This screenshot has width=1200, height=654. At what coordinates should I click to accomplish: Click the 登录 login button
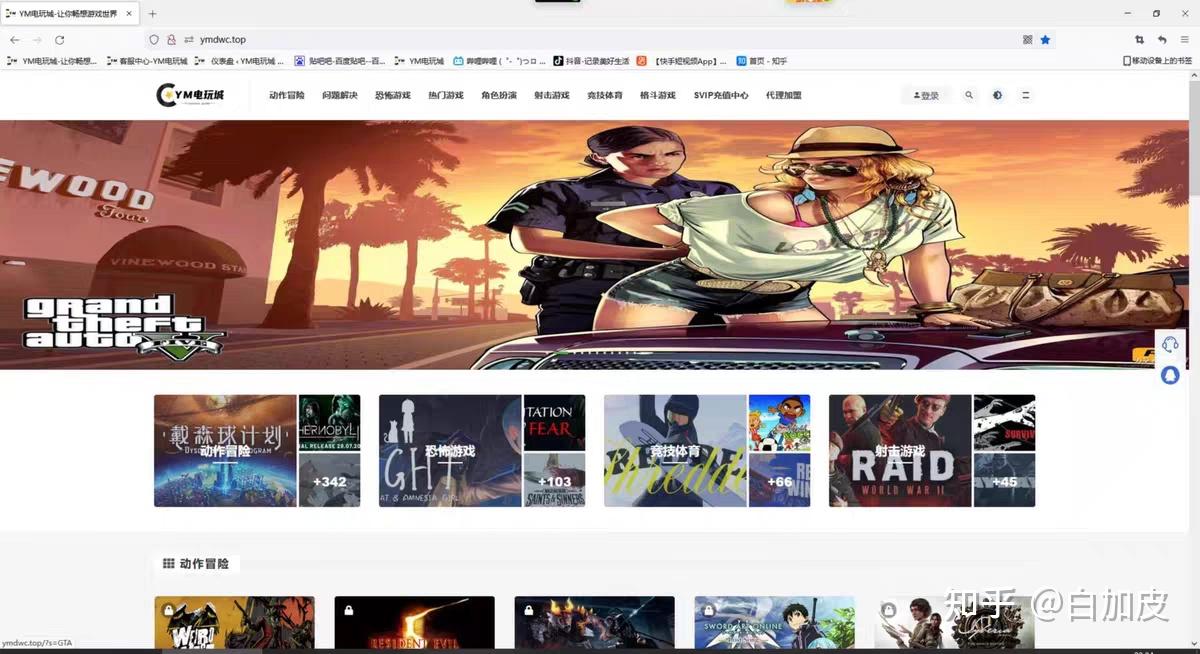click(926, 95)
